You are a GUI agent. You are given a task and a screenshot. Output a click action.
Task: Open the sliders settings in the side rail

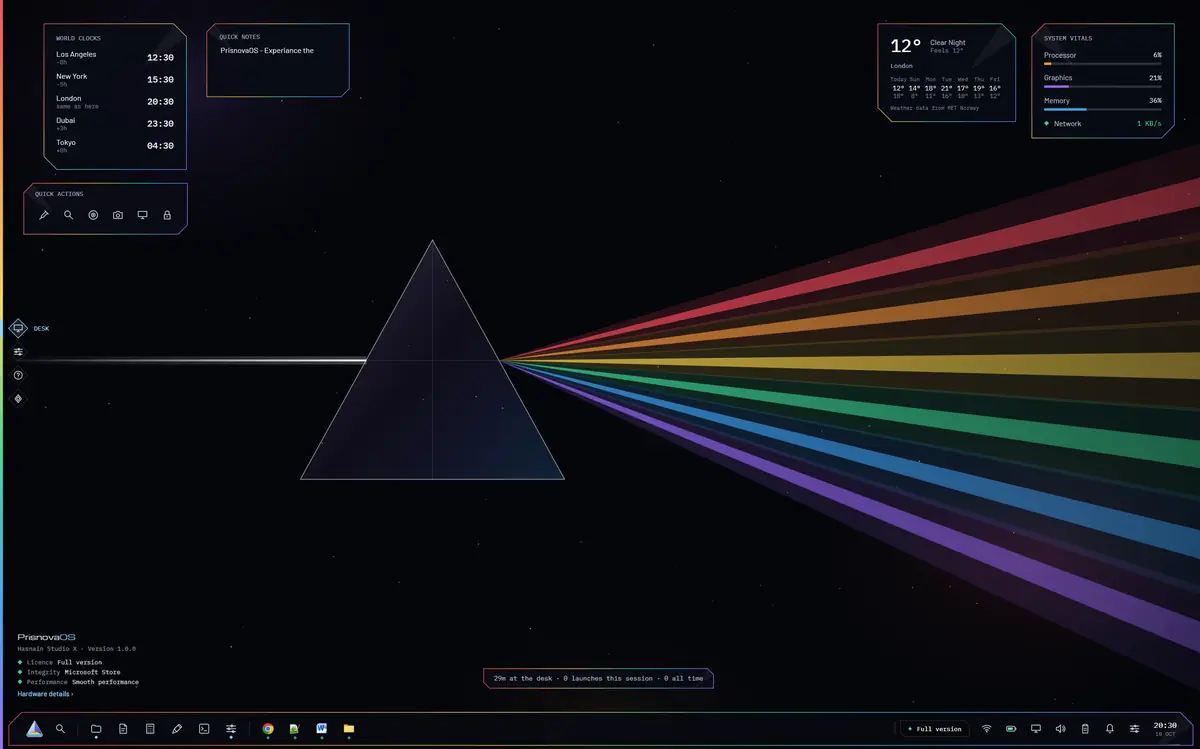coord(18,352)
